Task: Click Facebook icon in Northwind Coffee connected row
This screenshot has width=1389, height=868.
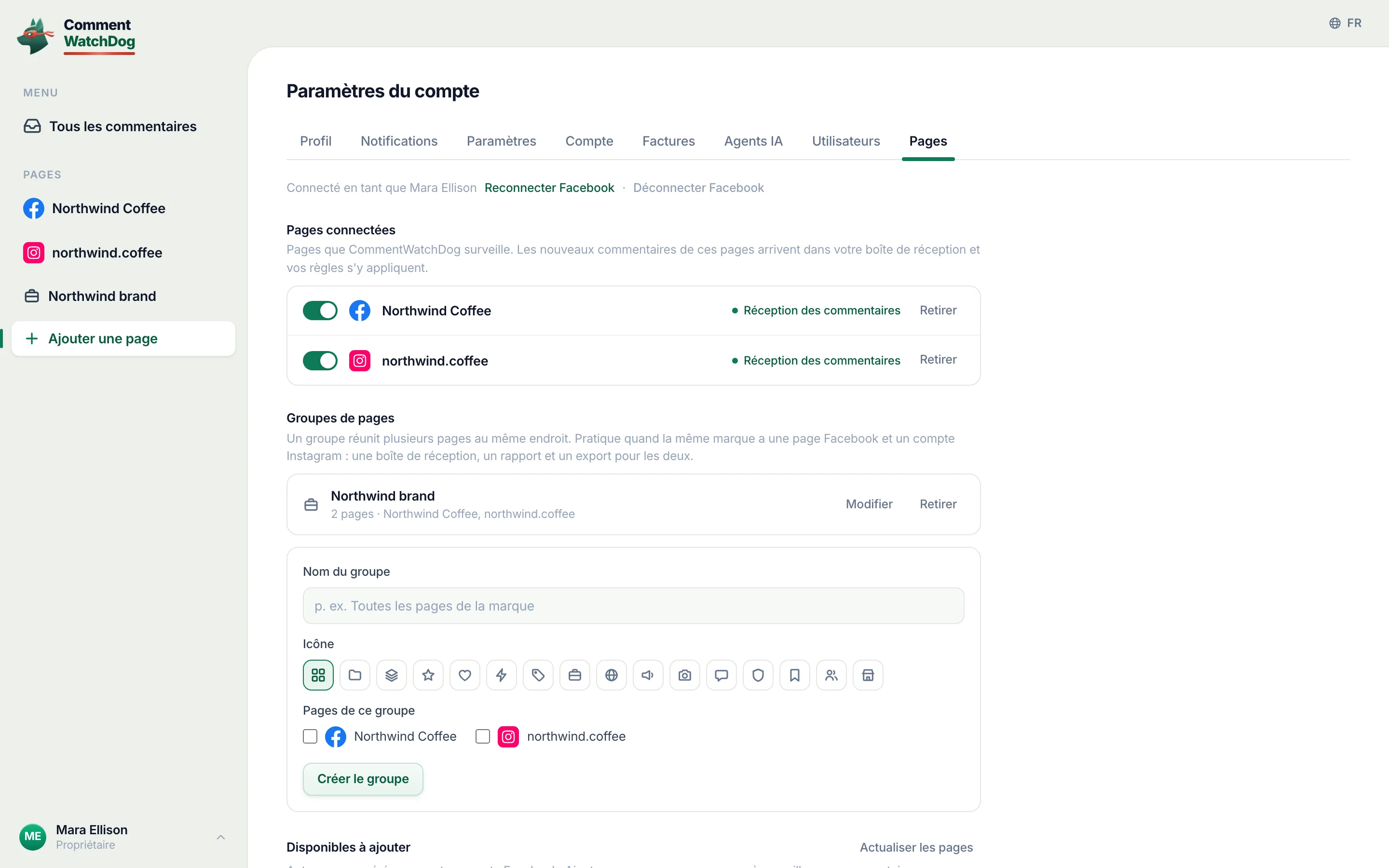Action: tap(360, 311)
